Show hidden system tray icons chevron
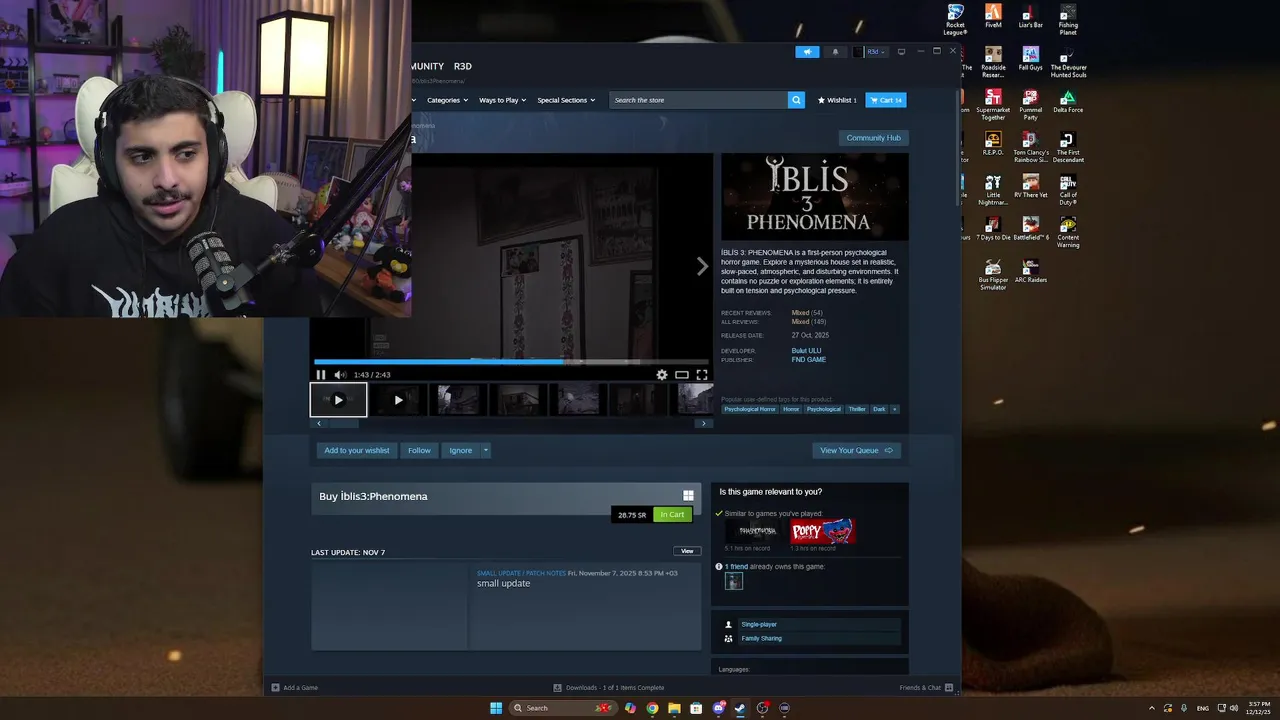Screen dimensions: 1280x720 tap(1151, 708)
